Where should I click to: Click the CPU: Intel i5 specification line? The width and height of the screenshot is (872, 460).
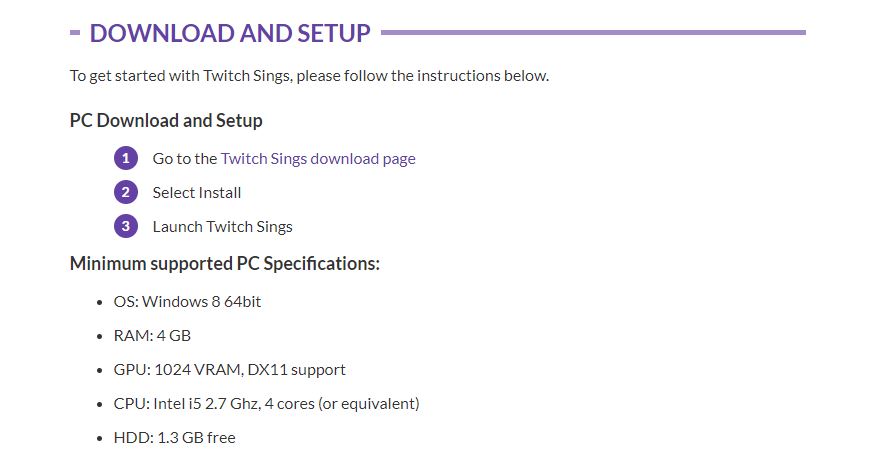tap(266, 404)
